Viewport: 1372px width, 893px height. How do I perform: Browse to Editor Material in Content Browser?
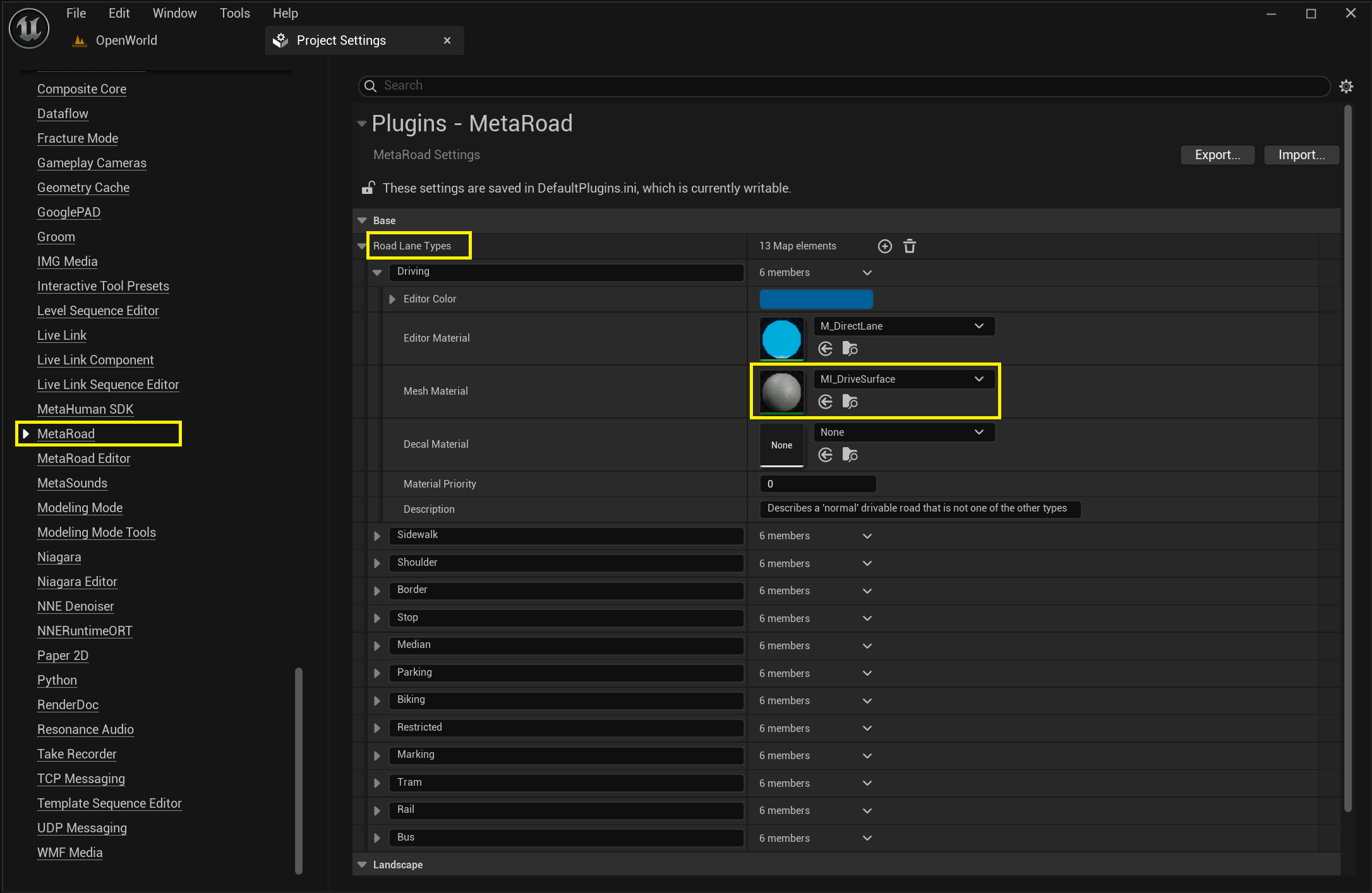coord(850,349)
